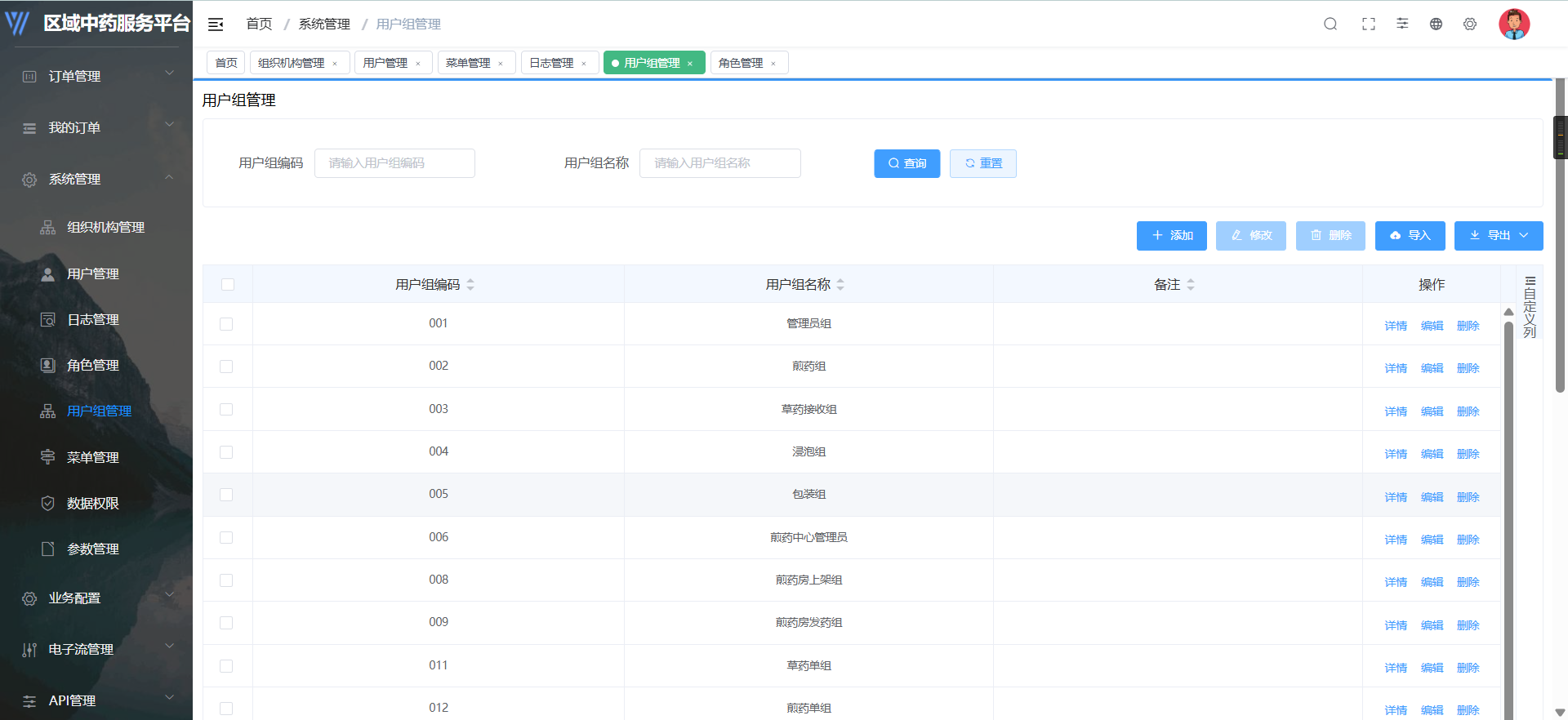The height and width of the screenshot is (720, 1568).
Task: Click the 数据权限 shield icon
Action: [x=48, y=503]
